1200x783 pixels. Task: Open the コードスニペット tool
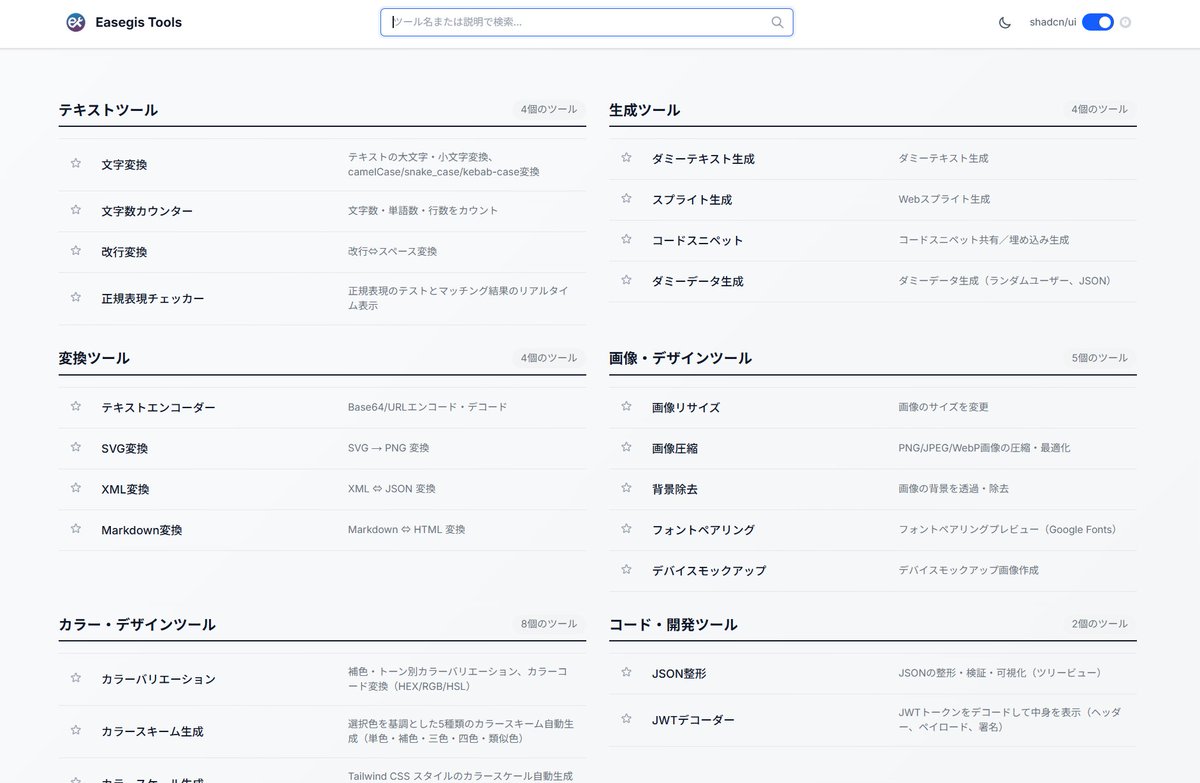coord(697,240)
